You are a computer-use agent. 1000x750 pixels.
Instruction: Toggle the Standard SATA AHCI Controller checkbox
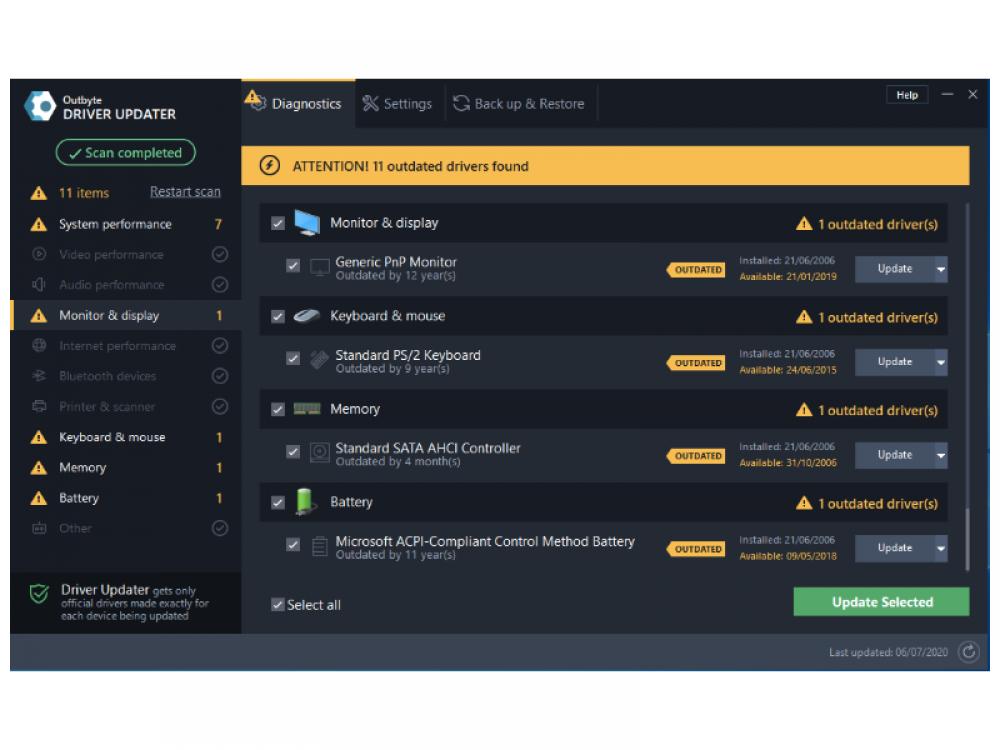[293, 452]
